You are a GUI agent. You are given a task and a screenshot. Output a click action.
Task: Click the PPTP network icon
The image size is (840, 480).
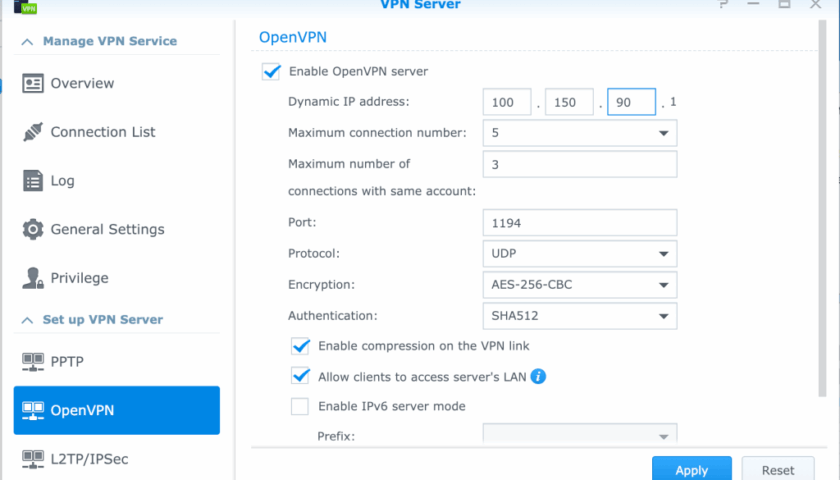tap(33, 361)
